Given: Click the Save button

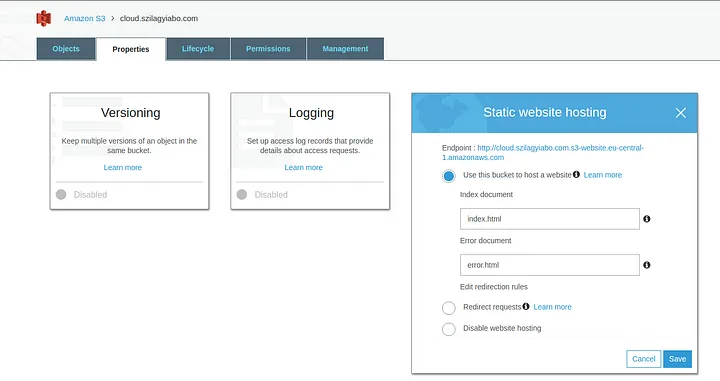Looking at the screenshot, I should [x=677, y=359].
